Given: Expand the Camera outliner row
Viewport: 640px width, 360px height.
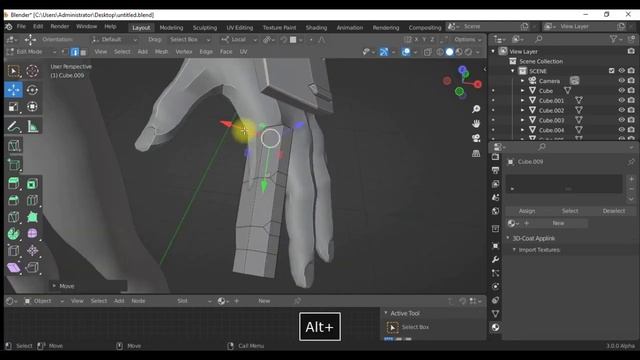Looking at the screenshot, I should tap(522, 81).
